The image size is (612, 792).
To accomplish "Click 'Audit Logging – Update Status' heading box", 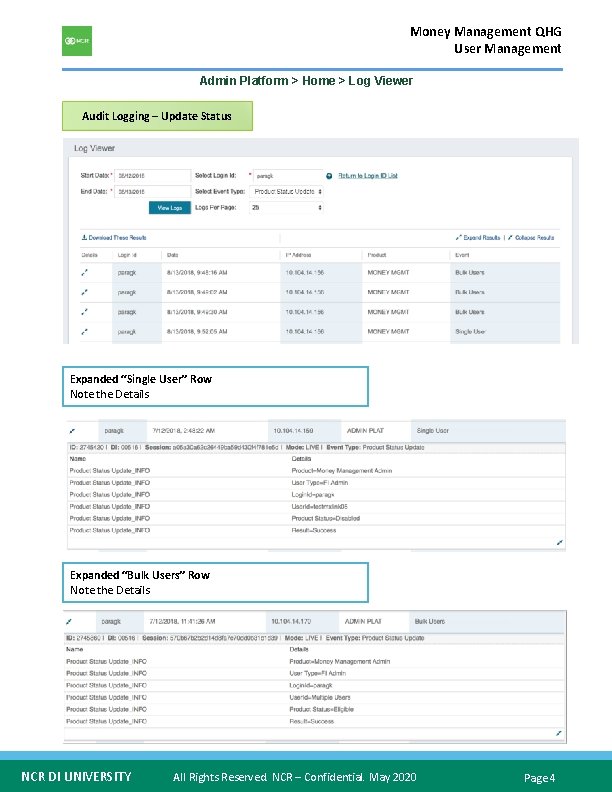I will (x=157, y=116).
